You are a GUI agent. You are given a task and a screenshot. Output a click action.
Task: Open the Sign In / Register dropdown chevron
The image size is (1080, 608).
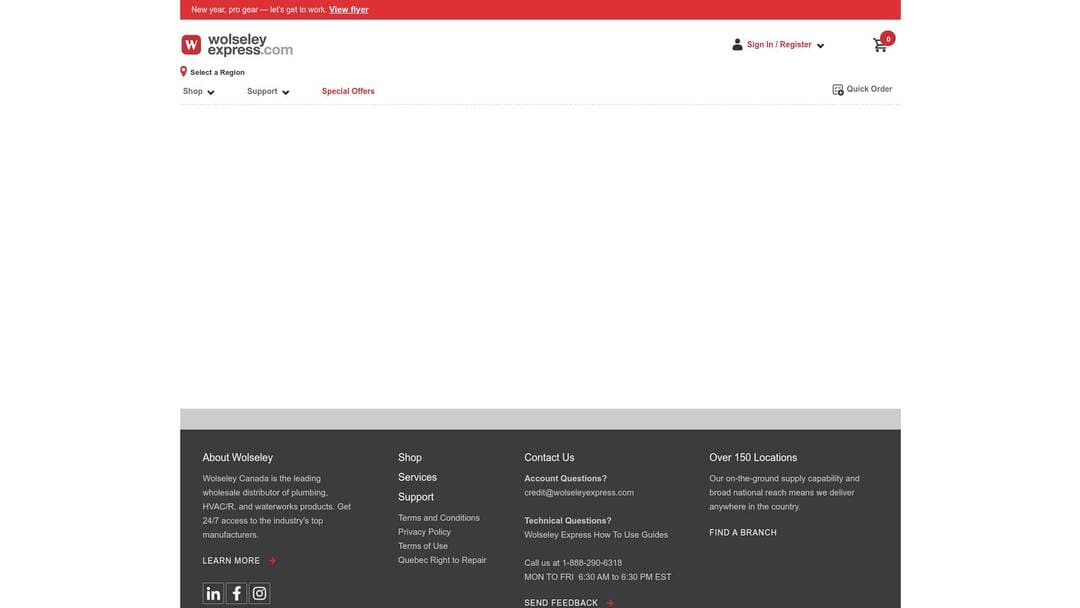click(818, 43)
